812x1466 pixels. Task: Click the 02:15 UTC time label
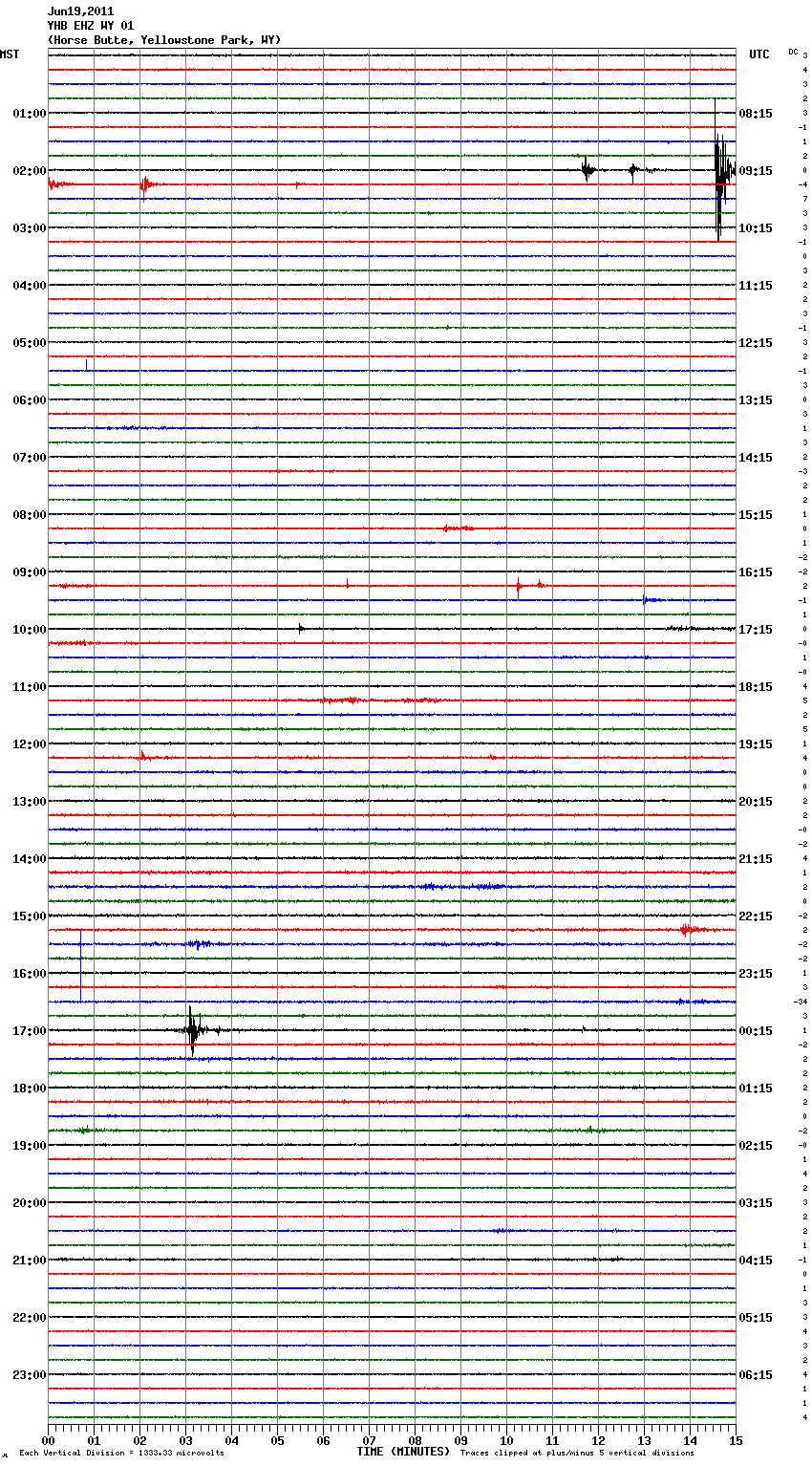pyautogui.click(x=756, y=1146)
